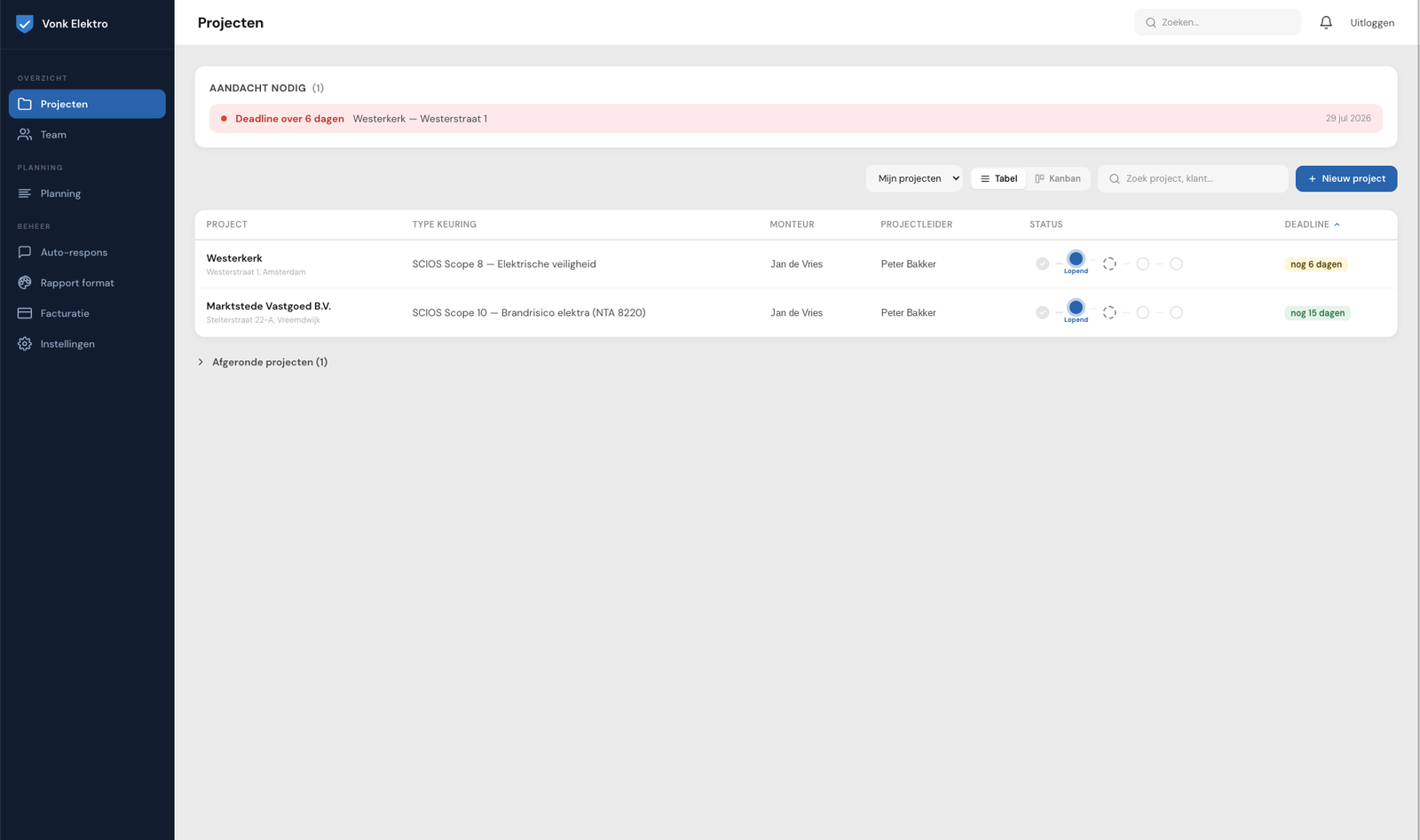Open Team via its people icon
1420x840 pixels.
click(25, 135)
